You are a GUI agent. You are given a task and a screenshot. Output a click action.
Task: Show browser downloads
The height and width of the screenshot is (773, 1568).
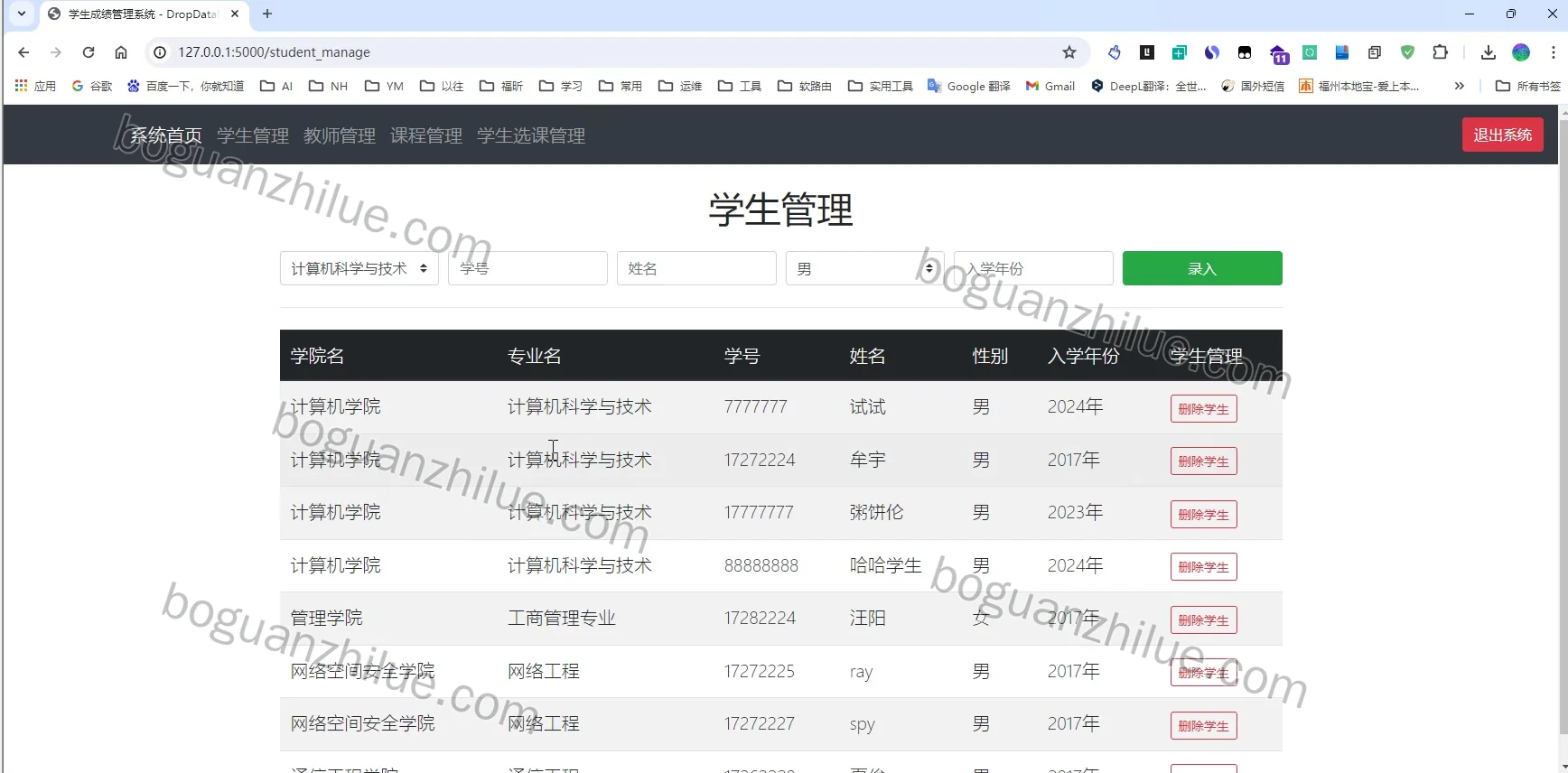tap(1489, 52)
